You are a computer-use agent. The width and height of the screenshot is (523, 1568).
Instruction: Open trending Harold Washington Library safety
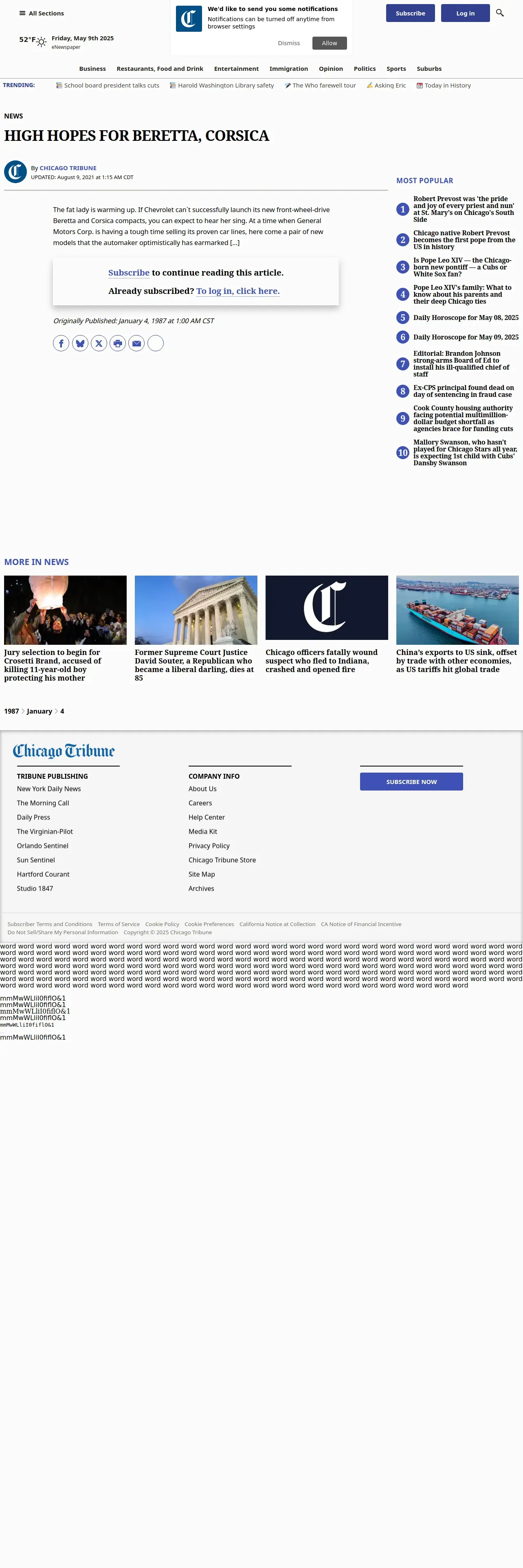tap(222, 86)
